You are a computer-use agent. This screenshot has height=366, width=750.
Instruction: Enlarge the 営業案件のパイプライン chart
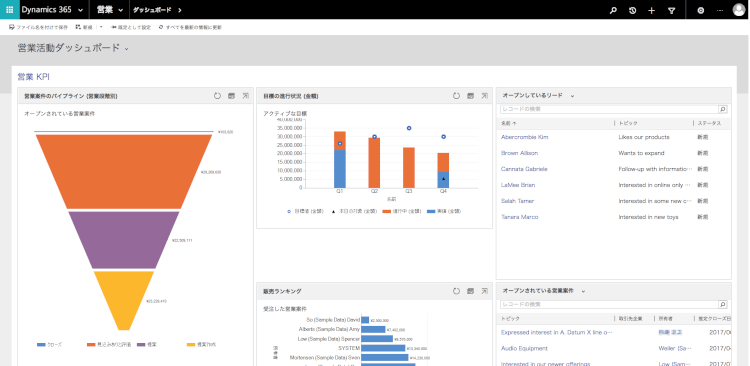[x=245, y=96]
